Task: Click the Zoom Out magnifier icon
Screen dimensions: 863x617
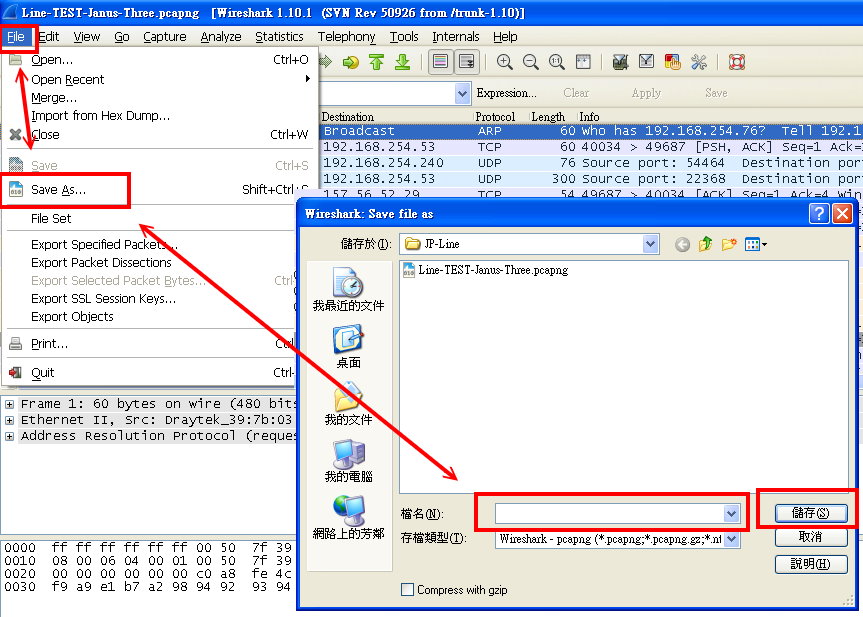Action: coord(531,62)
